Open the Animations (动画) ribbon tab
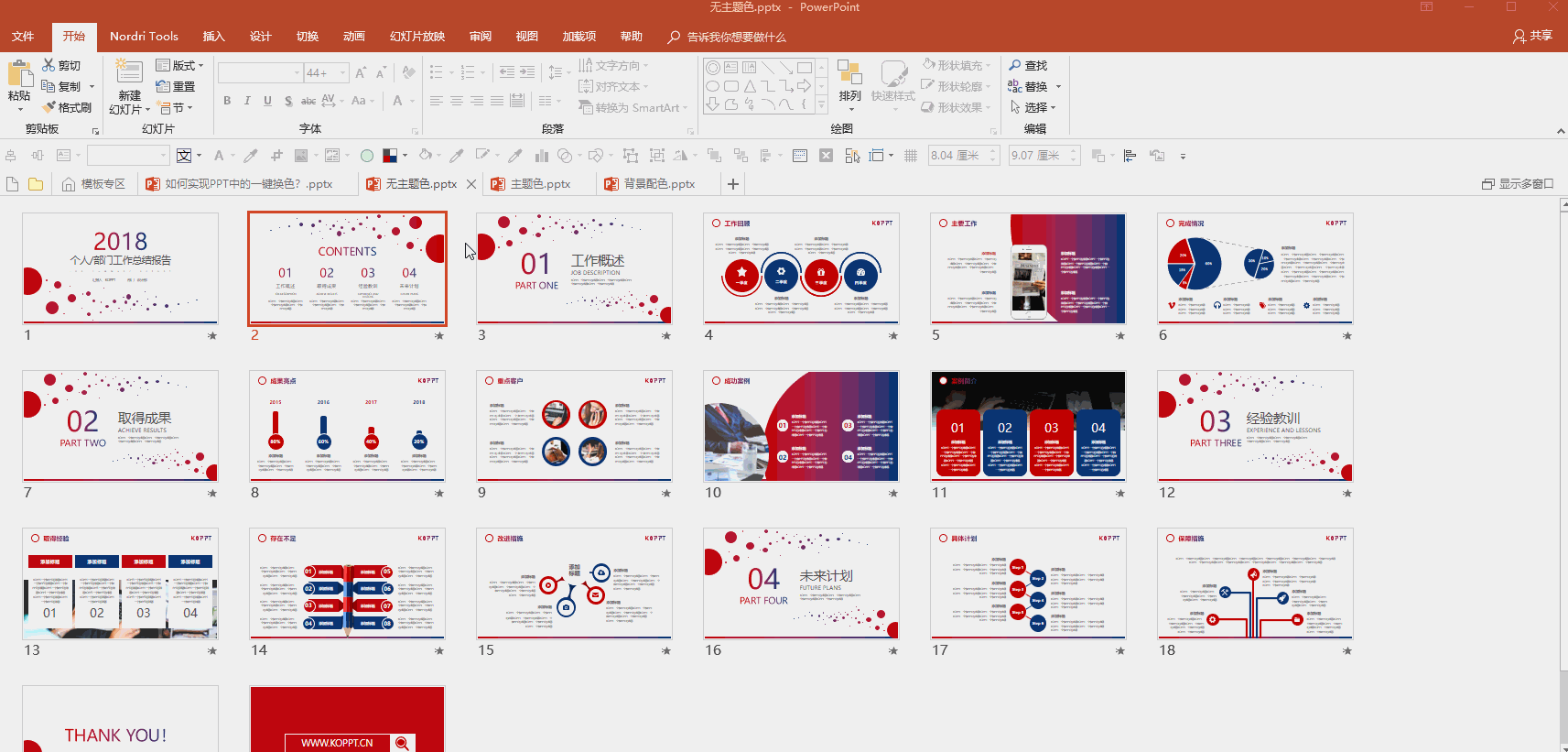The image size is (1568, 752). click(354, 37)
